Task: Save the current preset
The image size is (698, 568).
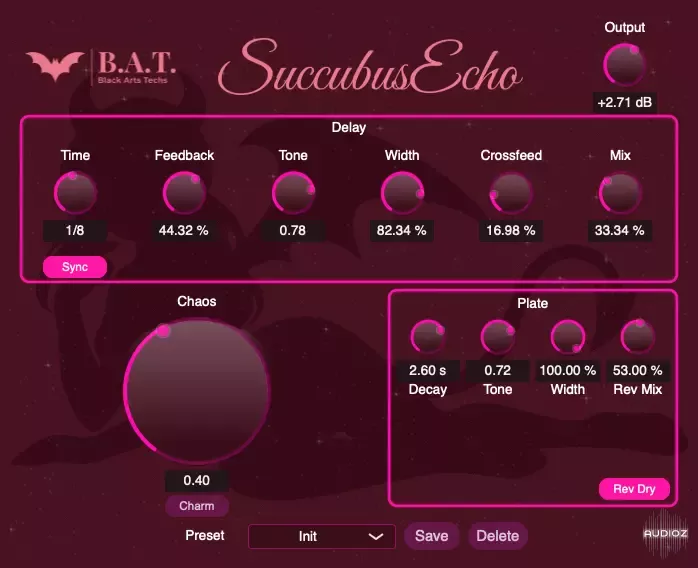Action: pos(431,536)
